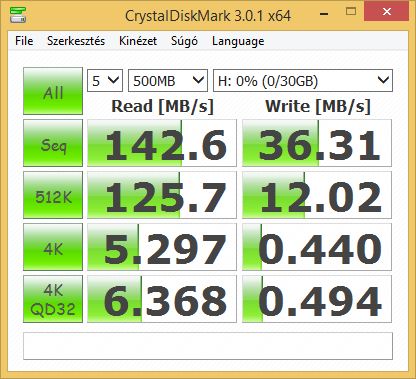
Task: Click the CrystalDiskMark app icon in title bar
Action: click(18, 15)
